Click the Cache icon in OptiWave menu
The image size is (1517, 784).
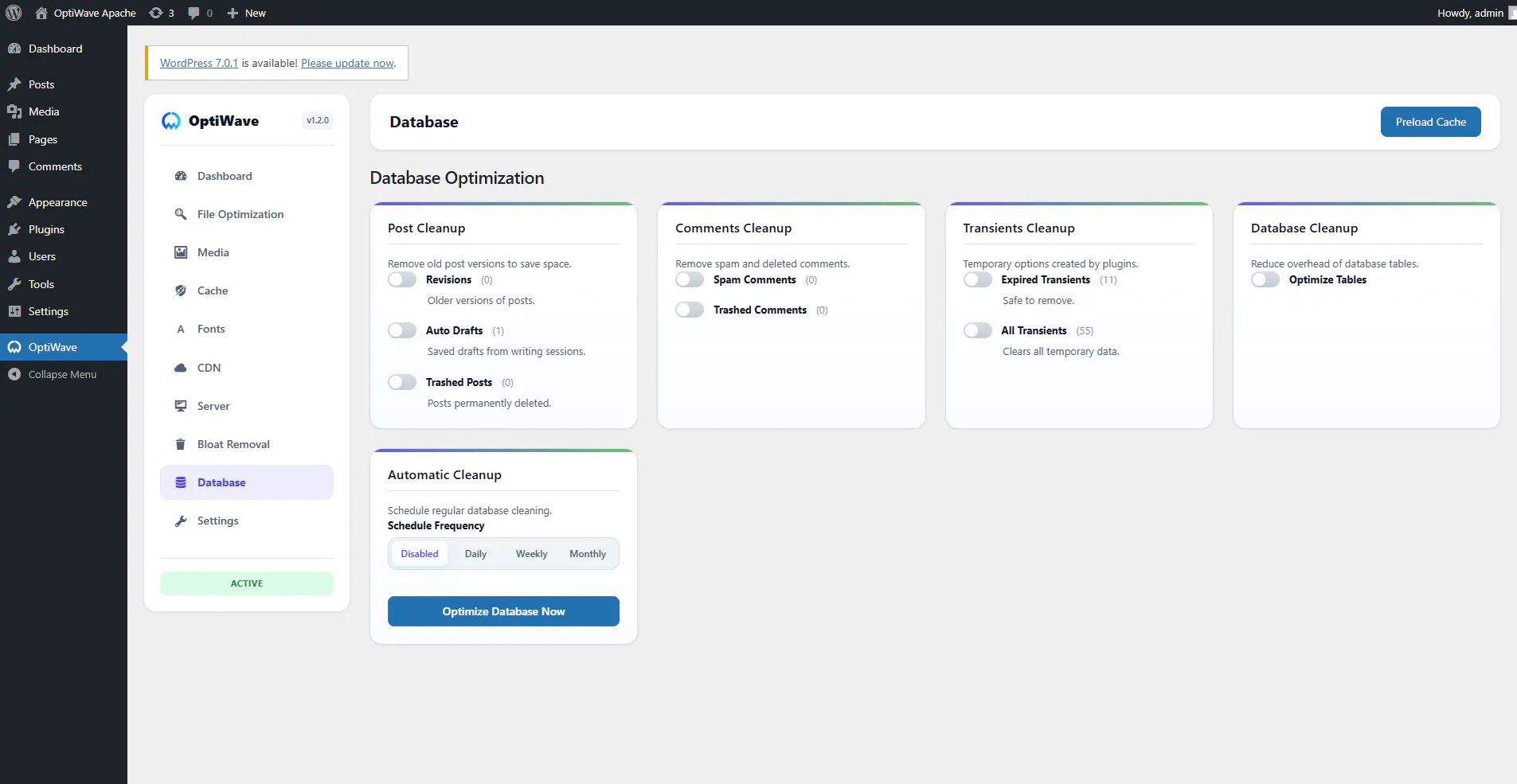(x=181, y=291)
